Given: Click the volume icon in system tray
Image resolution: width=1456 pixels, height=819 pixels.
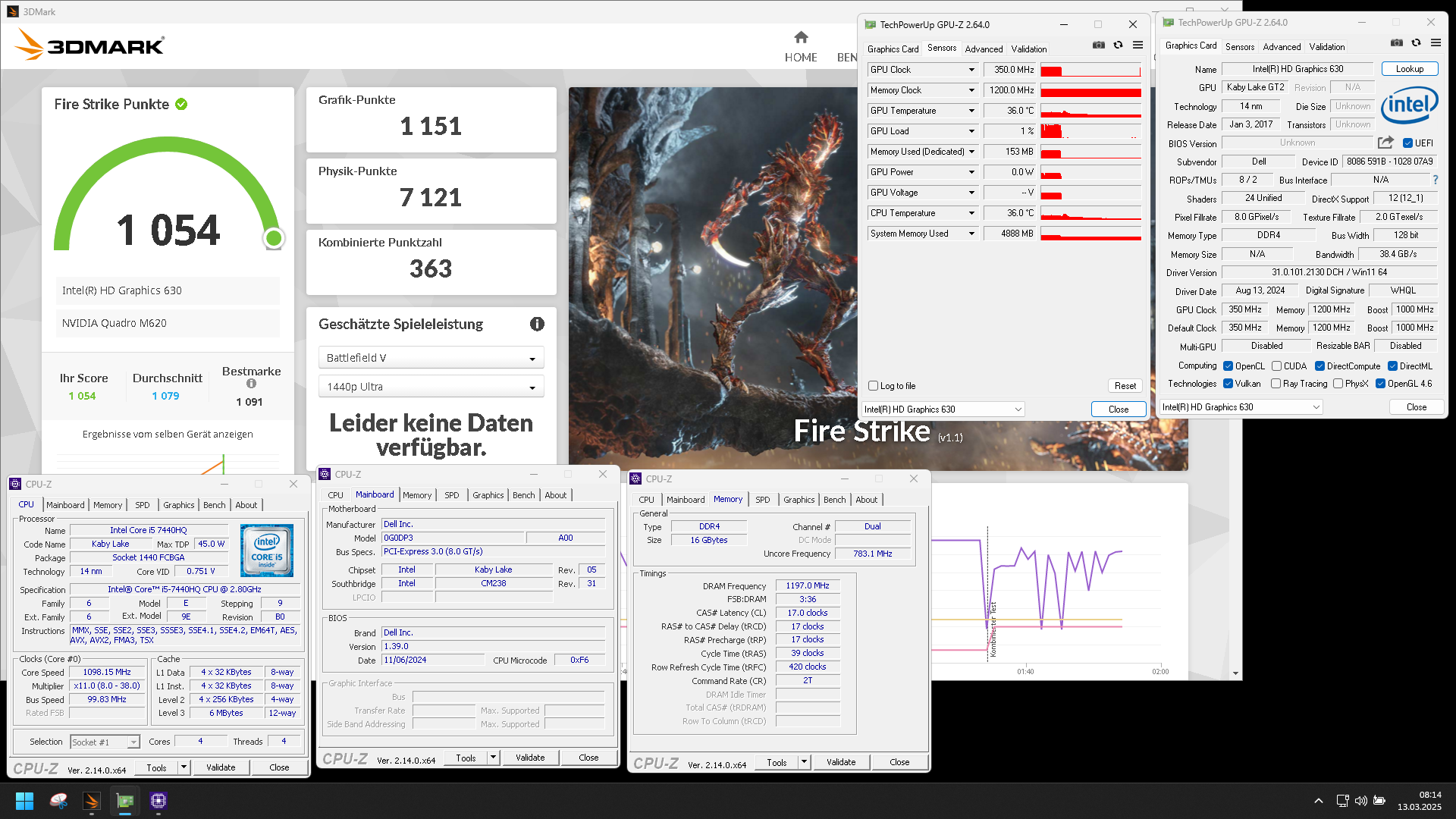Looking at the screenshot, I should click(1360, 801).
